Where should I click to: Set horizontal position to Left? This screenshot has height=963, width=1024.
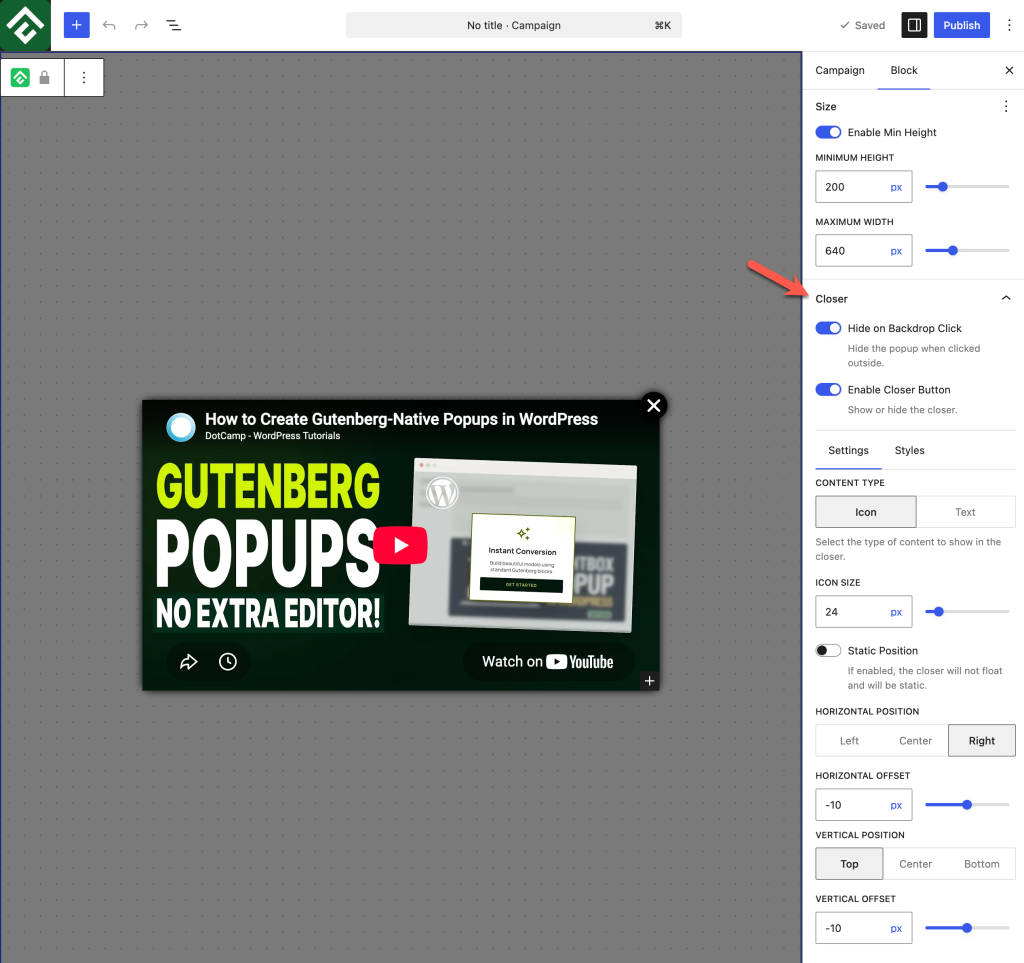pyautogui.click(x=849, y=740)
